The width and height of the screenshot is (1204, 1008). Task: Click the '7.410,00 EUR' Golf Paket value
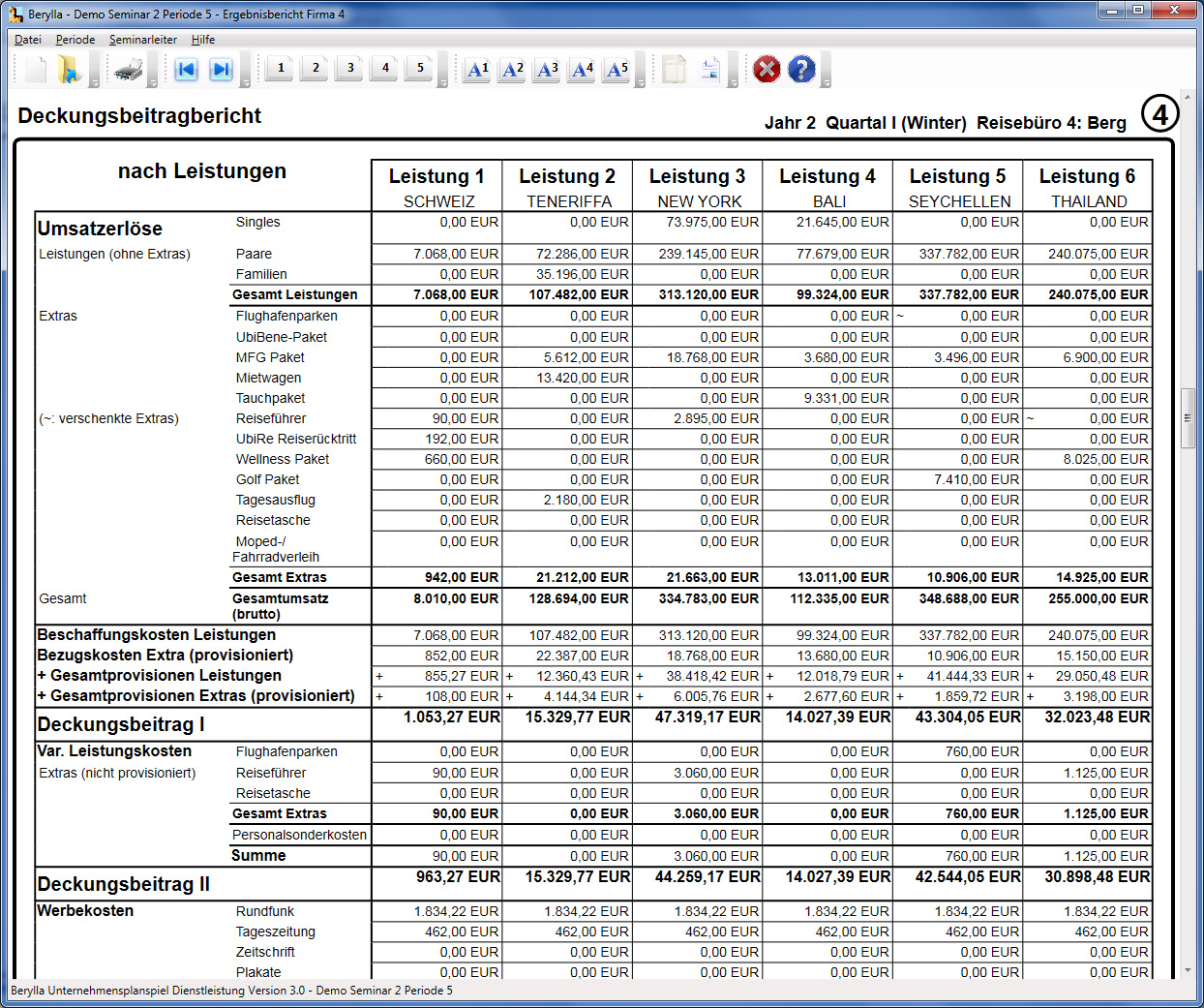977,479
